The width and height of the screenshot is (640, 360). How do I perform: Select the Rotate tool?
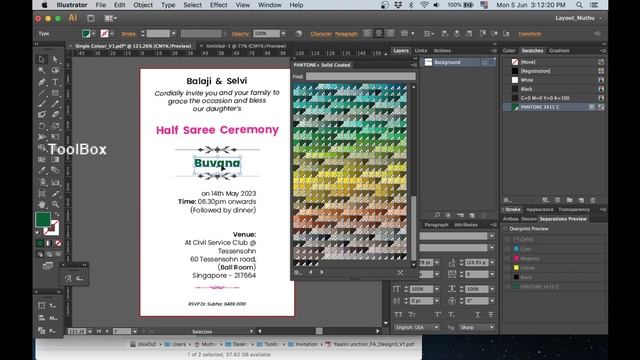(42, 126)
